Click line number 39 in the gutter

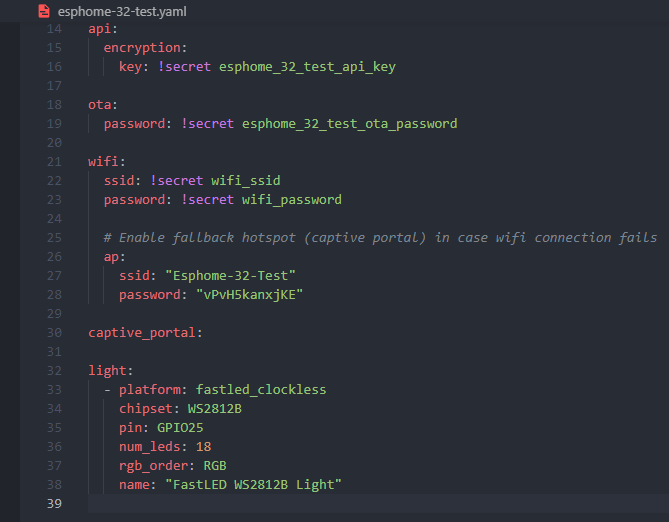pyautogui.click(x=54, y=504)
